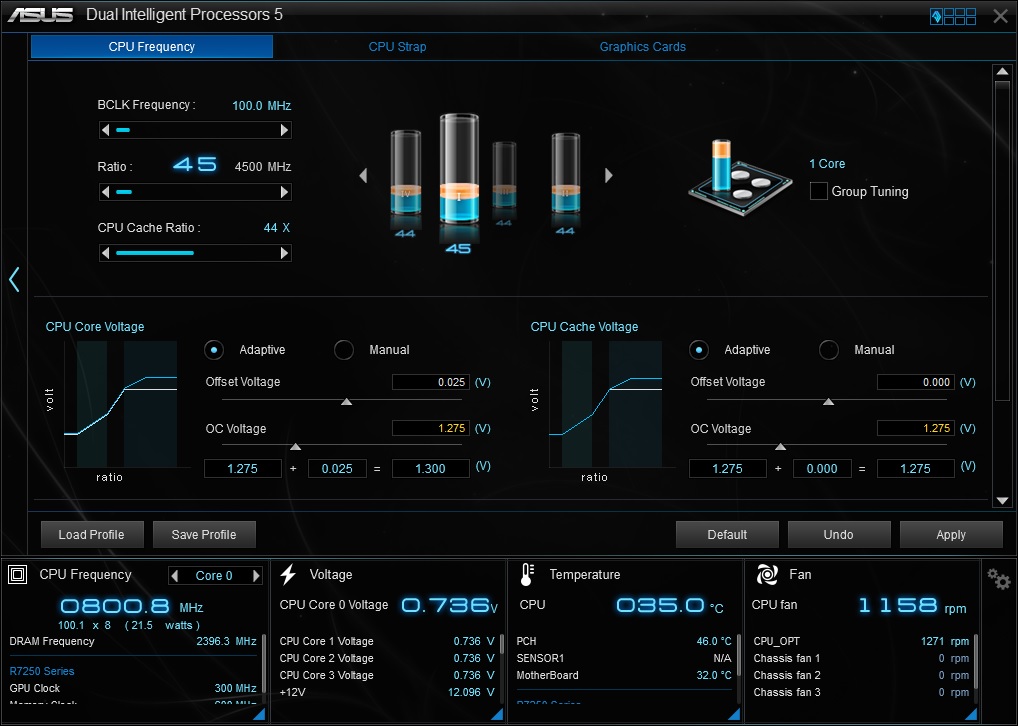Screen dimensions: 1018x726
Task: Click the Save Profile button
Action: 204,534
